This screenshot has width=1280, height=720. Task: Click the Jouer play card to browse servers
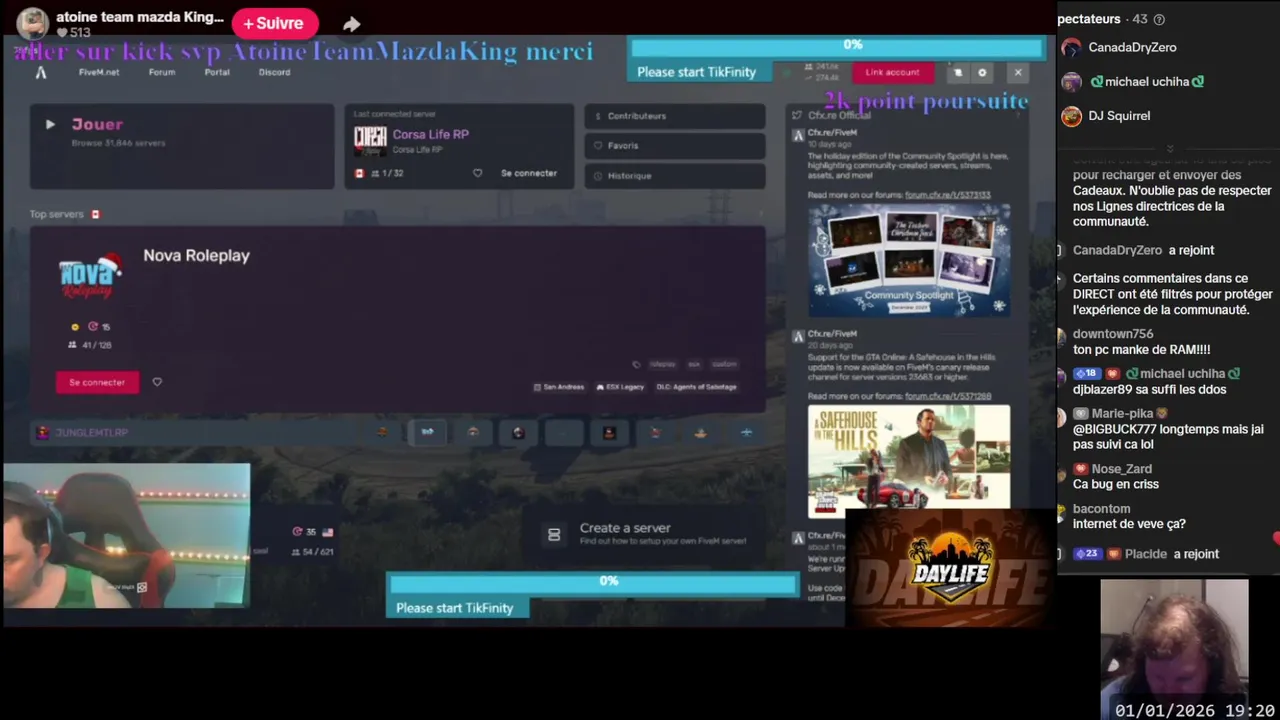(x=182, y=146)
